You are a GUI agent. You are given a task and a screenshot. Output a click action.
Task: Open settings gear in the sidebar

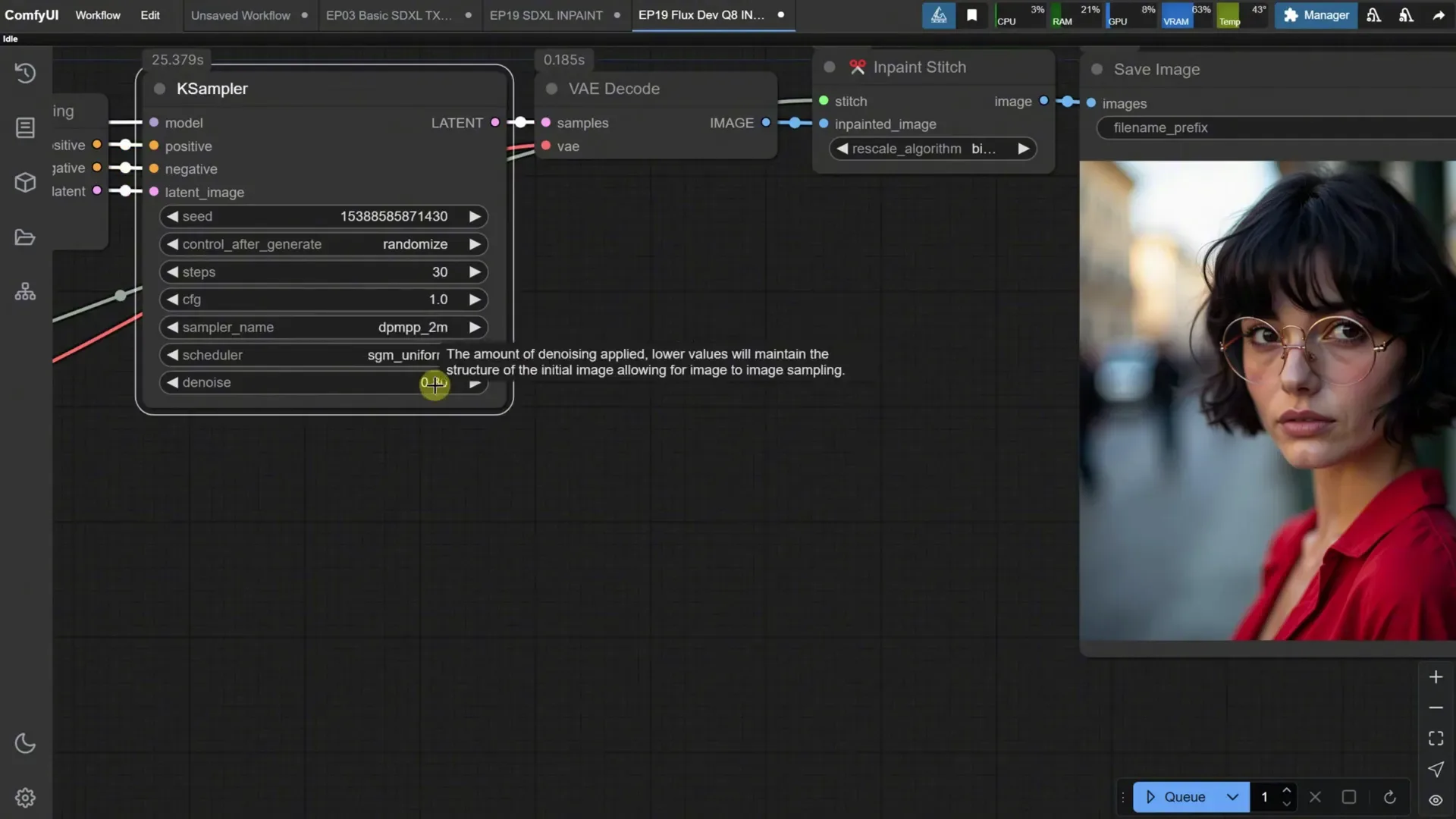point(25,798)
